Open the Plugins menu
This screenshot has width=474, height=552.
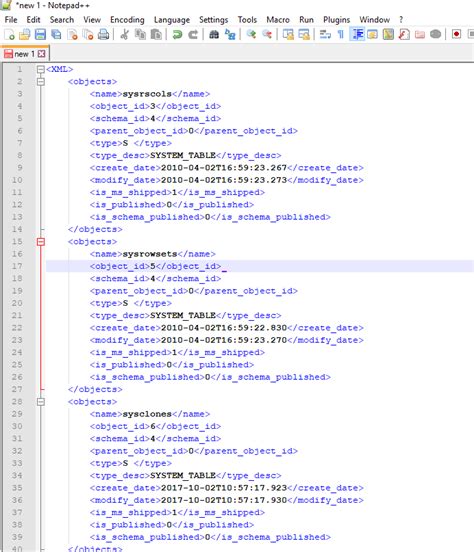(x=336, y=20)
